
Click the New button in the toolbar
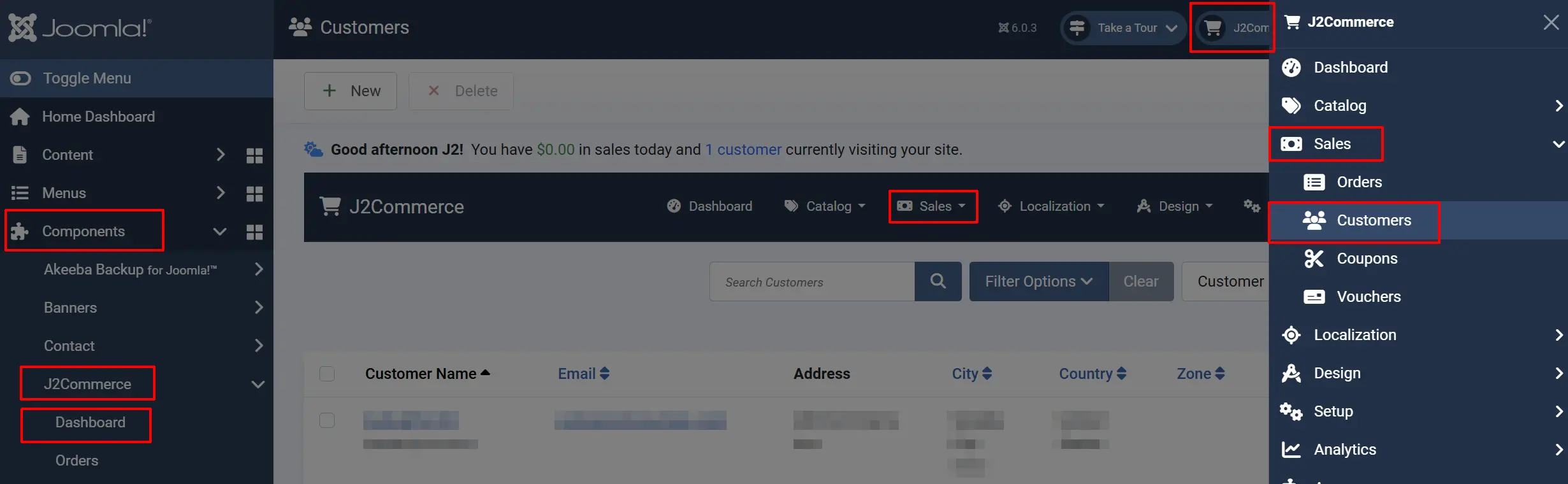tap(351, 91)
